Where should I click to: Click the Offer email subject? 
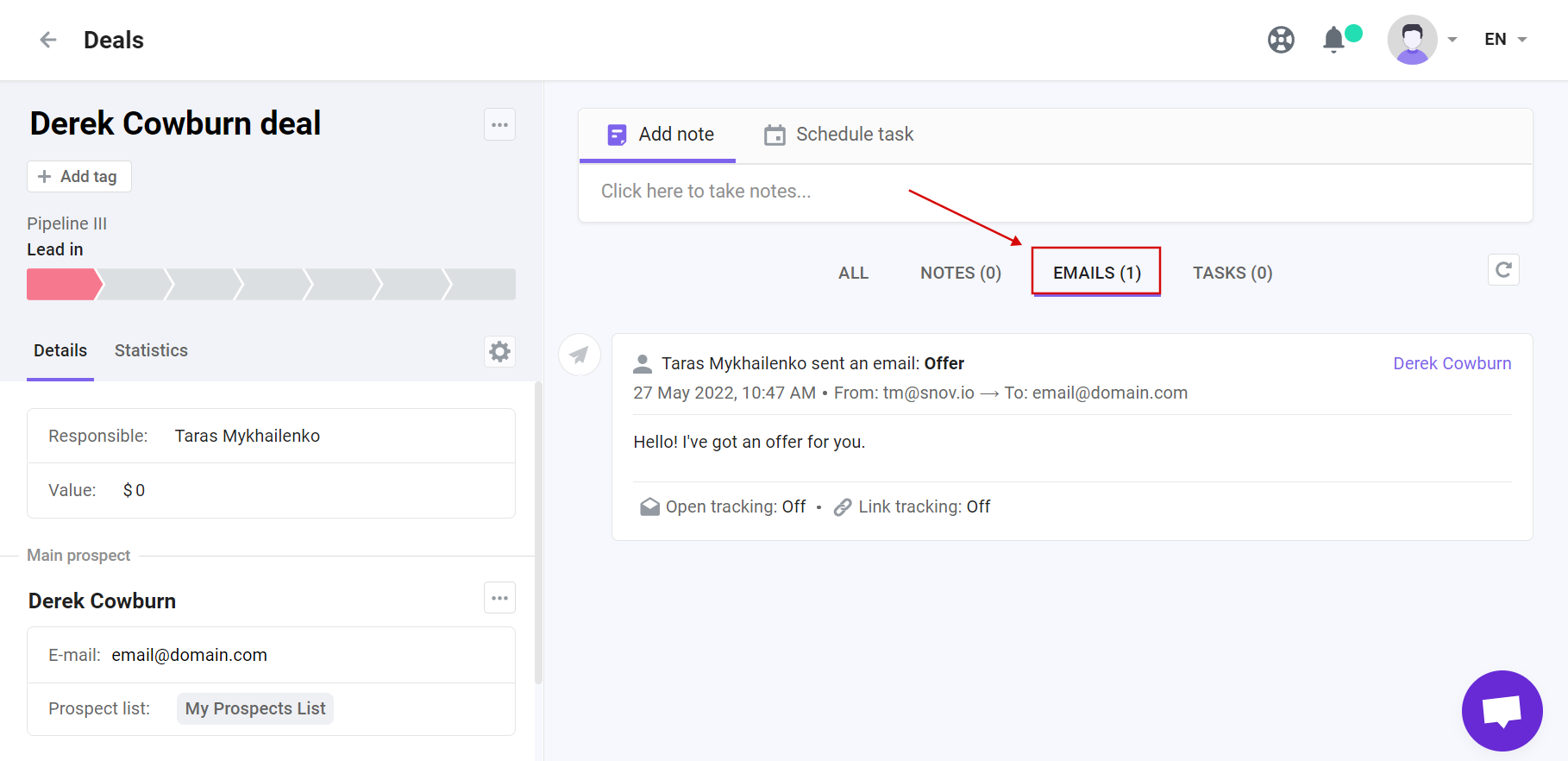[x=944, y=363]
